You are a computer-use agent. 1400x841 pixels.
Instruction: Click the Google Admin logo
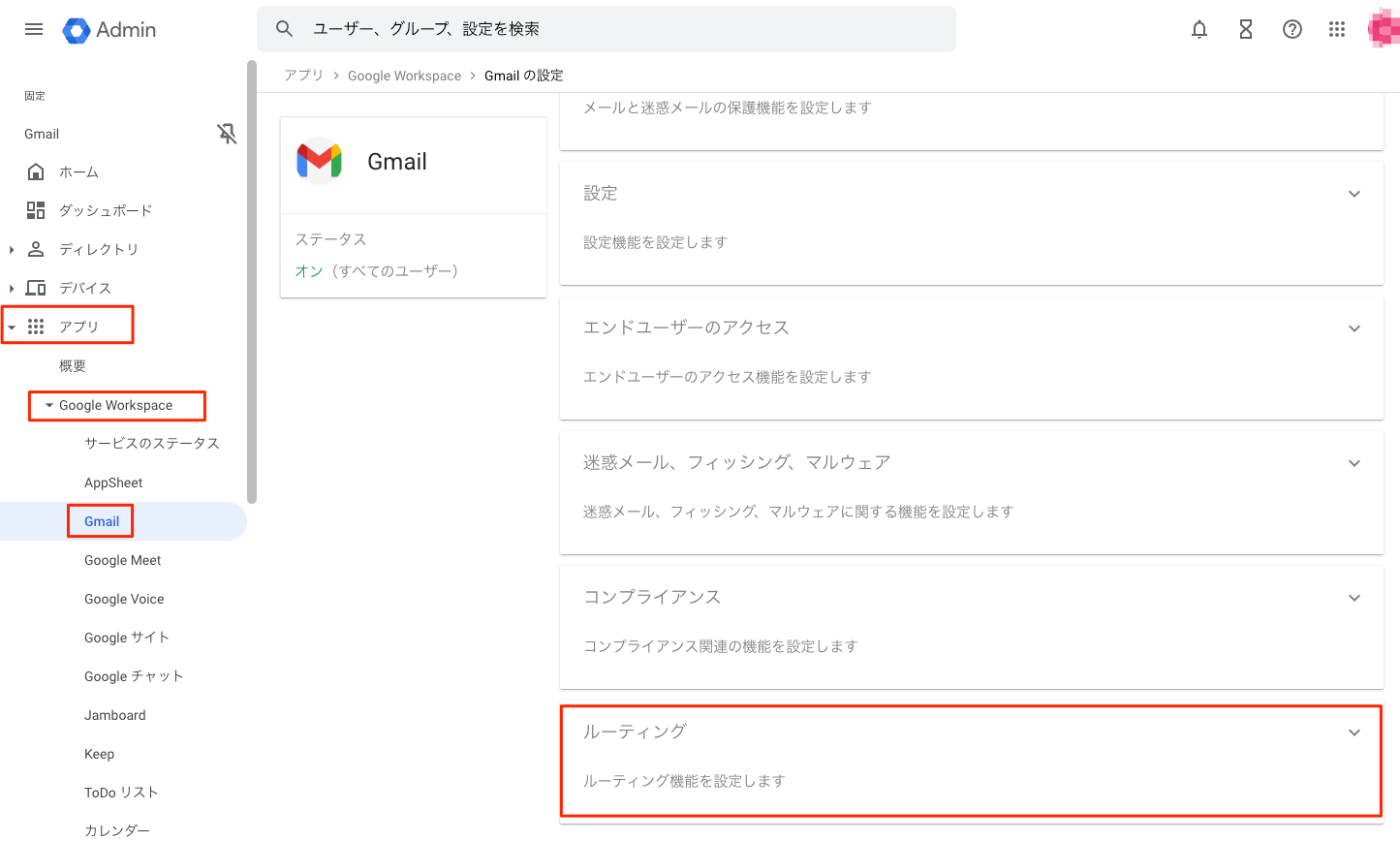[x=109, y=30]
